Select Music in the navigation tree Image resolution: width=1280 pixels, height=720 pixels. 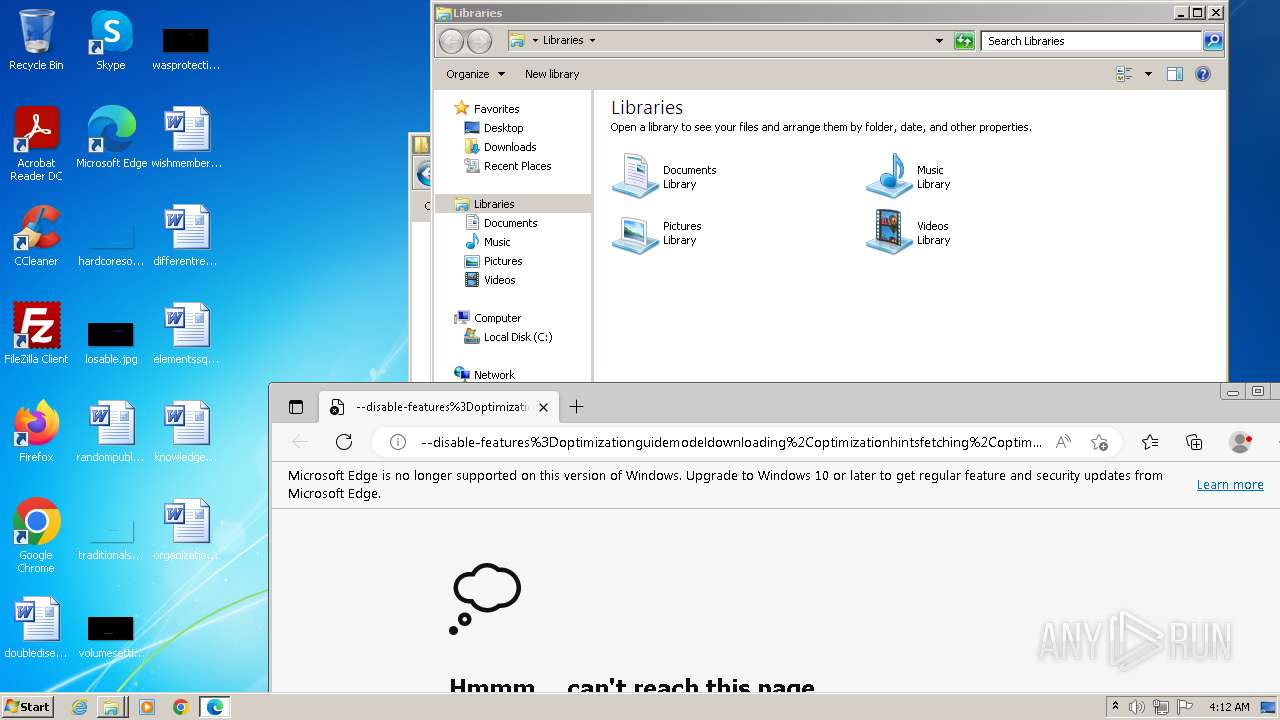(x=488, y=242)
